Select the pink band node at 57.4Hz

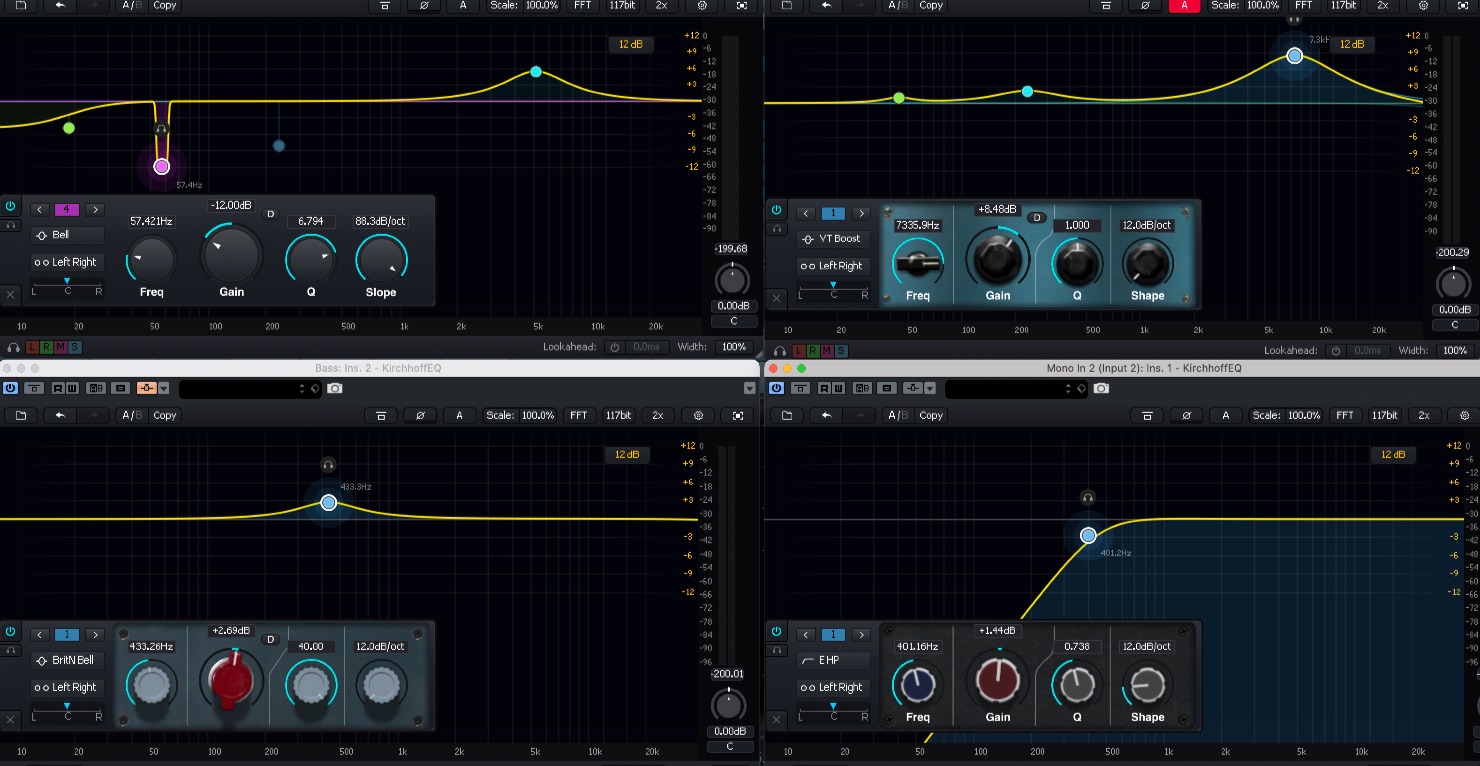coord(162,166)
